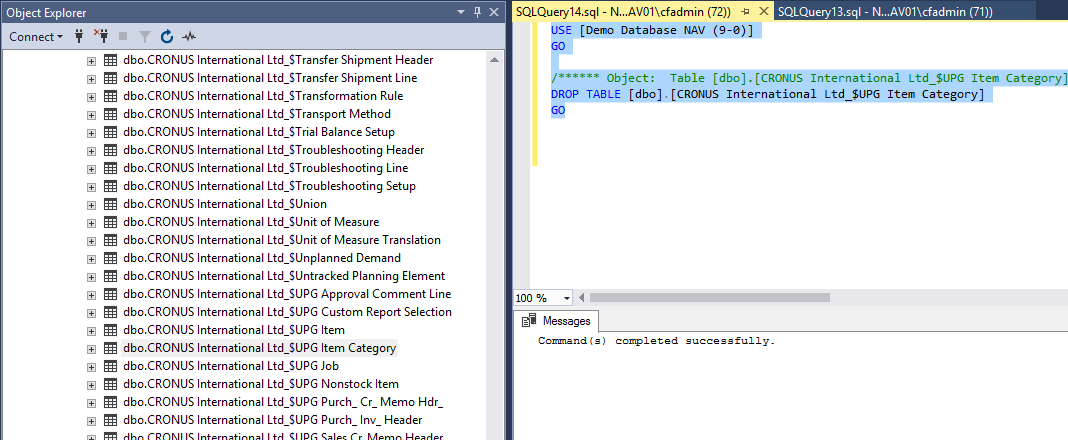This screenshot has width=1068, height=440.
Task: Click the query editor horizontal scrollbar thumb
Action: pyautogui.click(x=709, y=298)
